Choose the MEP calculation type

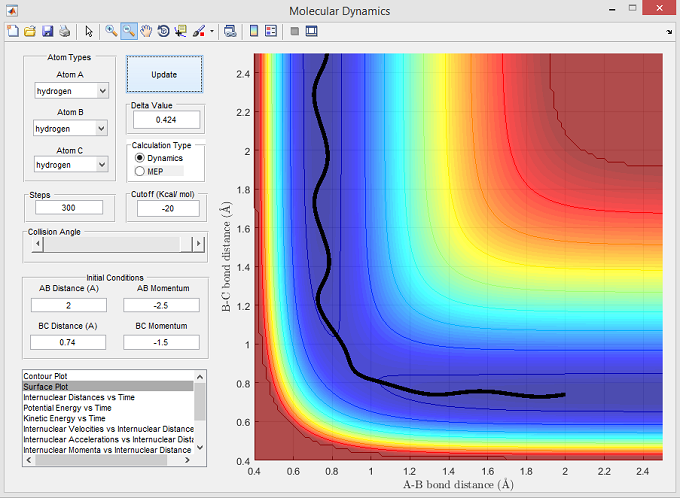[x=140, y=171]
